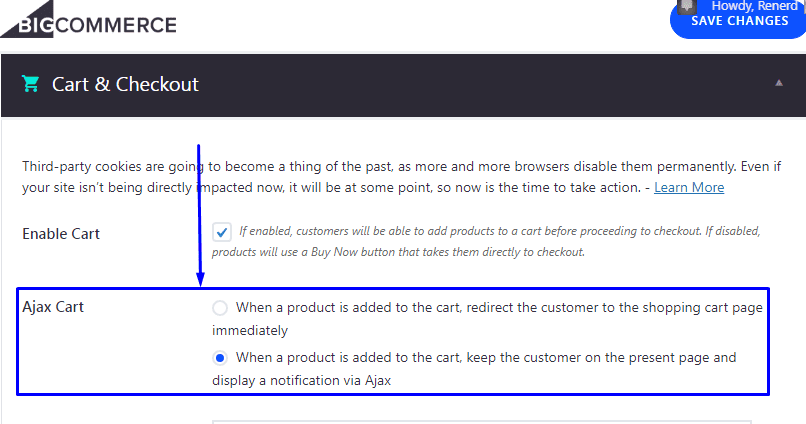Click the COMMERCE wordmark in the logo

click(116, 25)
